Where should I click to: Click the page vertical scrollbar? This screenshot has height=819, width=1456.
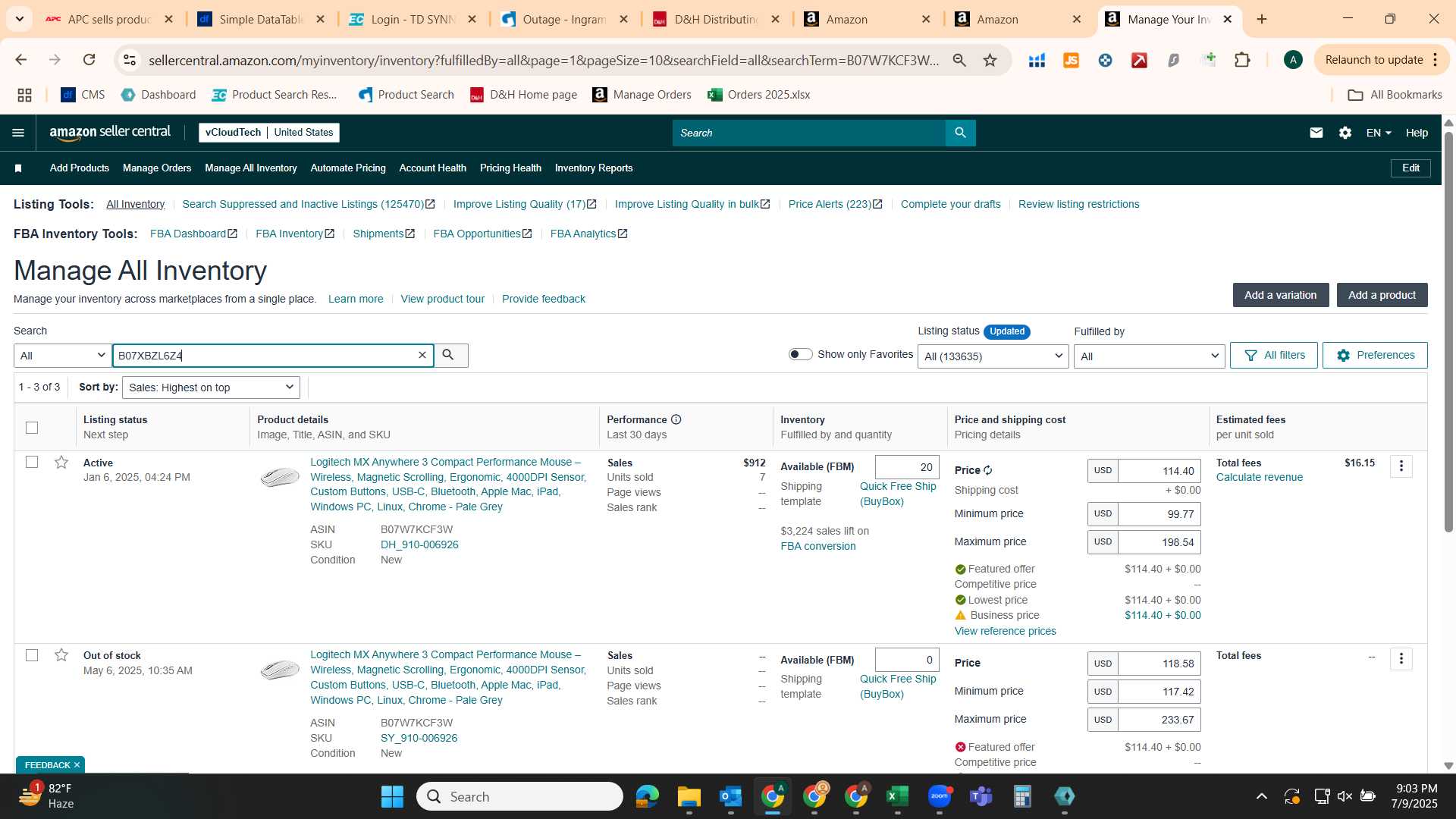[1448, 331]
